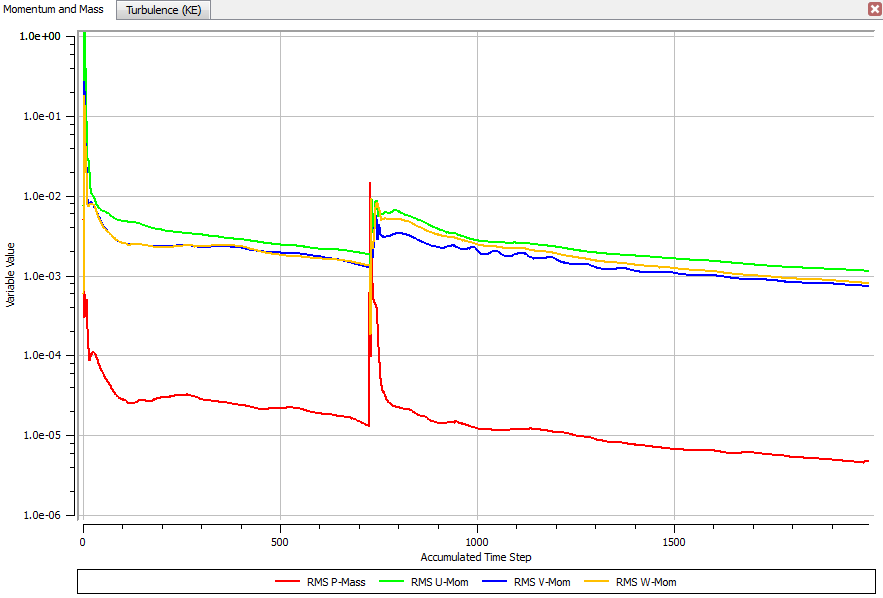Select the Momentum and Mass tab
Viewport: 883px width, 598px height.
53,9
